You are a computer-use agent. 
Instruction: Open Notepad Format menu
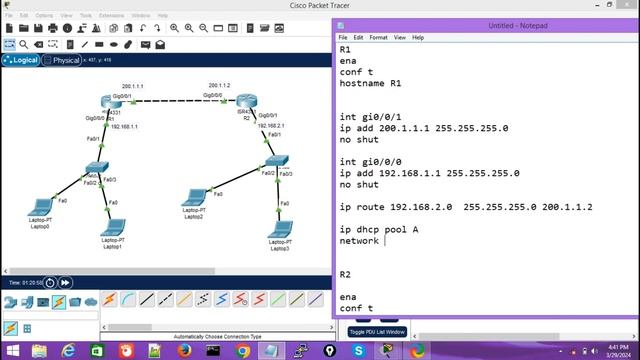pyautogui.click(x=378, y=37)
